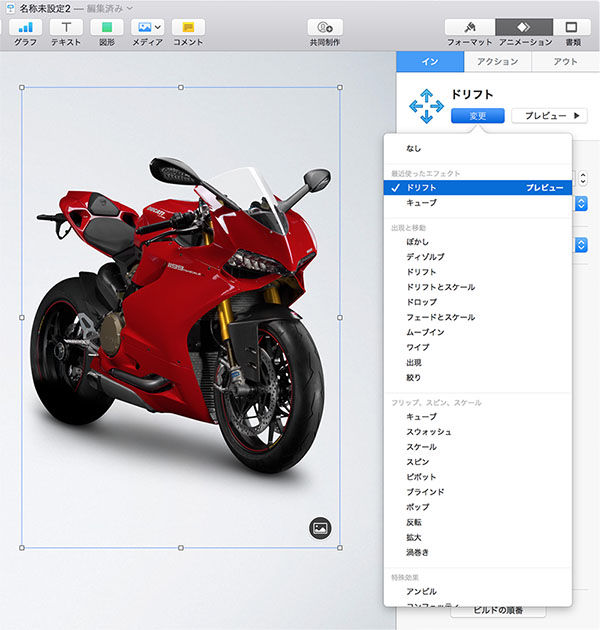Click プレビュー in the highlighted ドリフト row

[545, 188]
